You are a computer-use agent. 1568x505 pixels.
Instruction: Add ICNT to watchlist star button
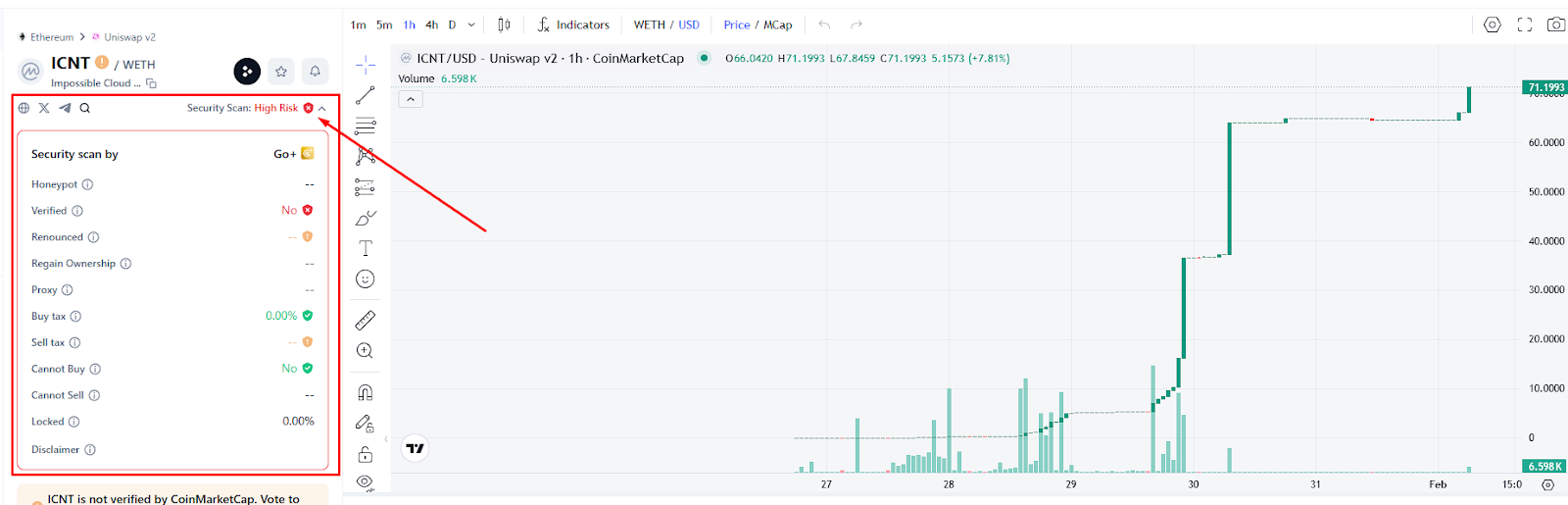tap(281, 71)
